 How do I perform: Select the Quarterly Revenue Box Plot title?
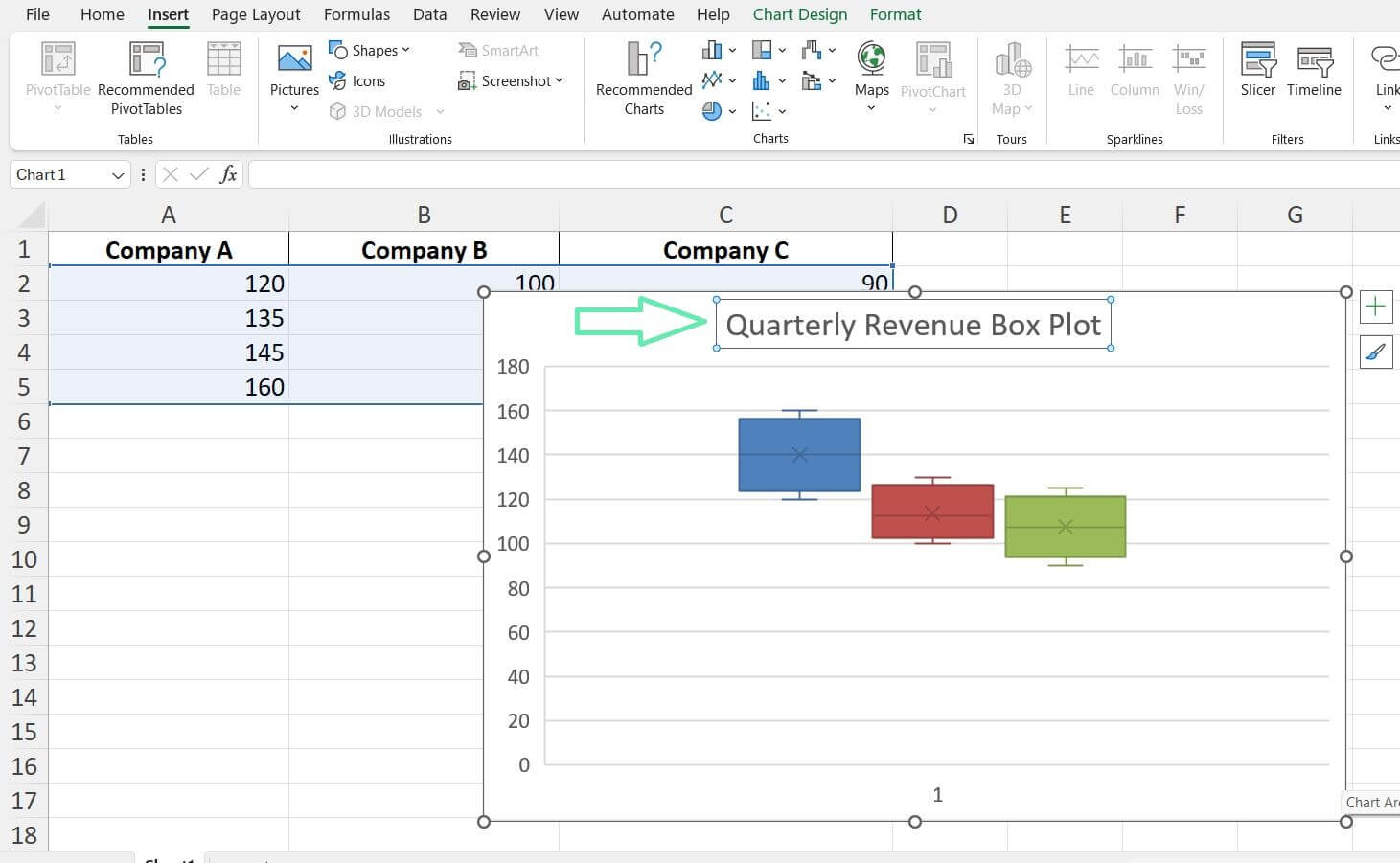click(911, 325)
